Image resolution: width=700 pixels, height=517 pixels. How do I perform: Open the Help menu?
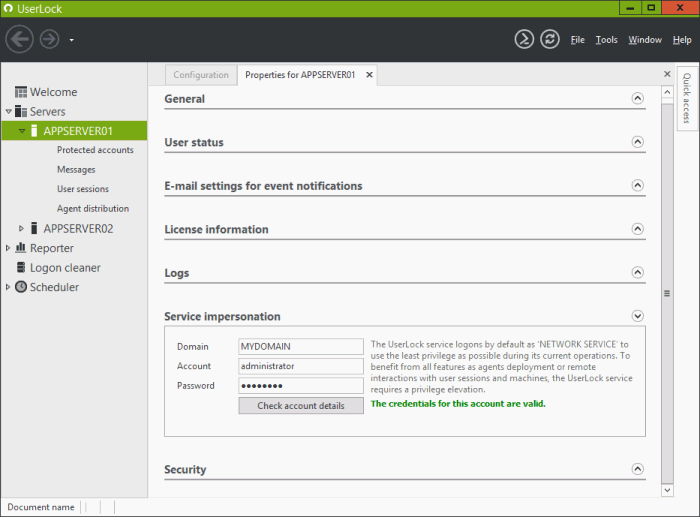tap(682, 40)
